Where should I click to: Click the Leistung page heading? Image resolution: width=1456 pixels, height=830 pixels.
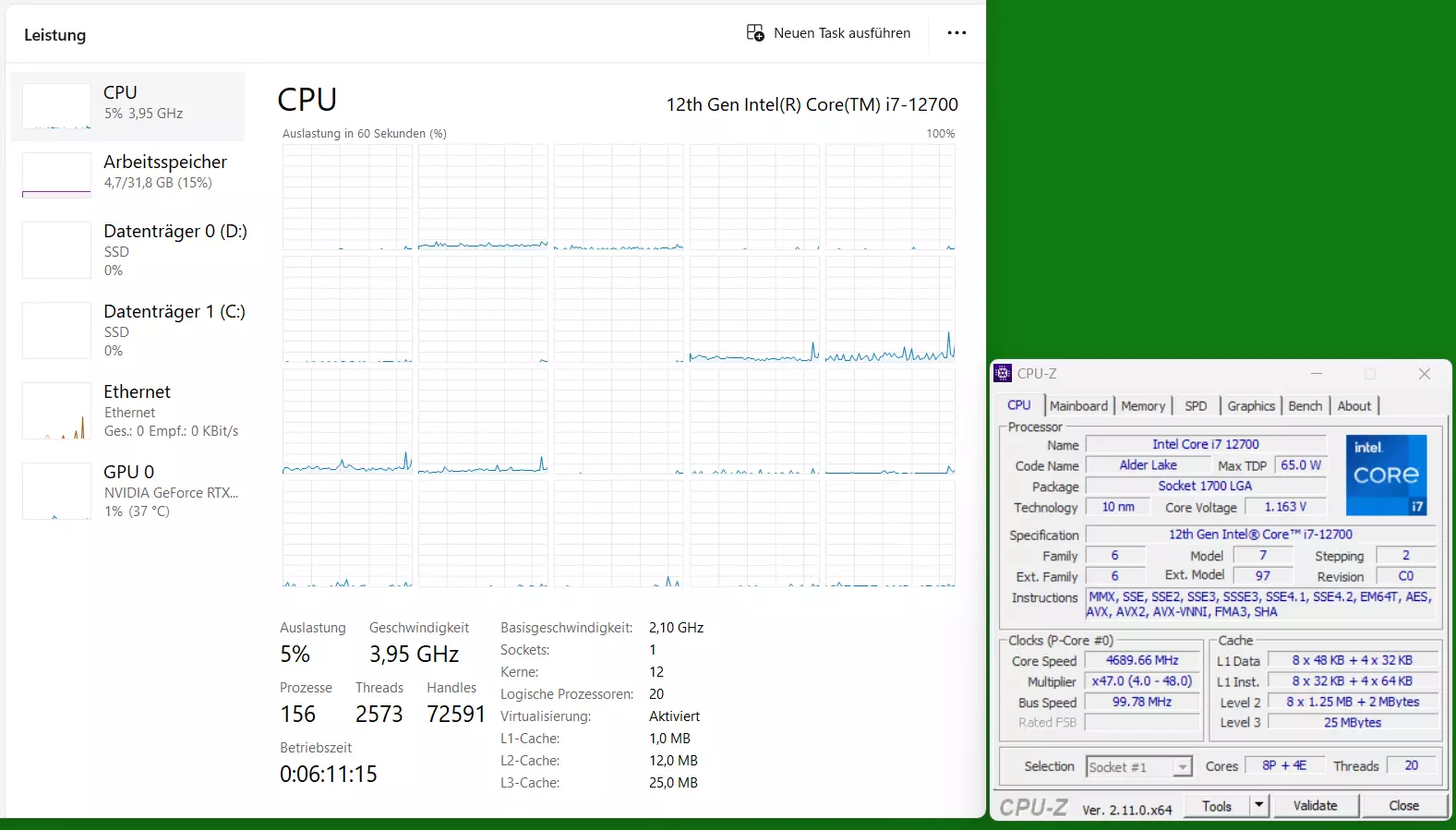(55, 35)
